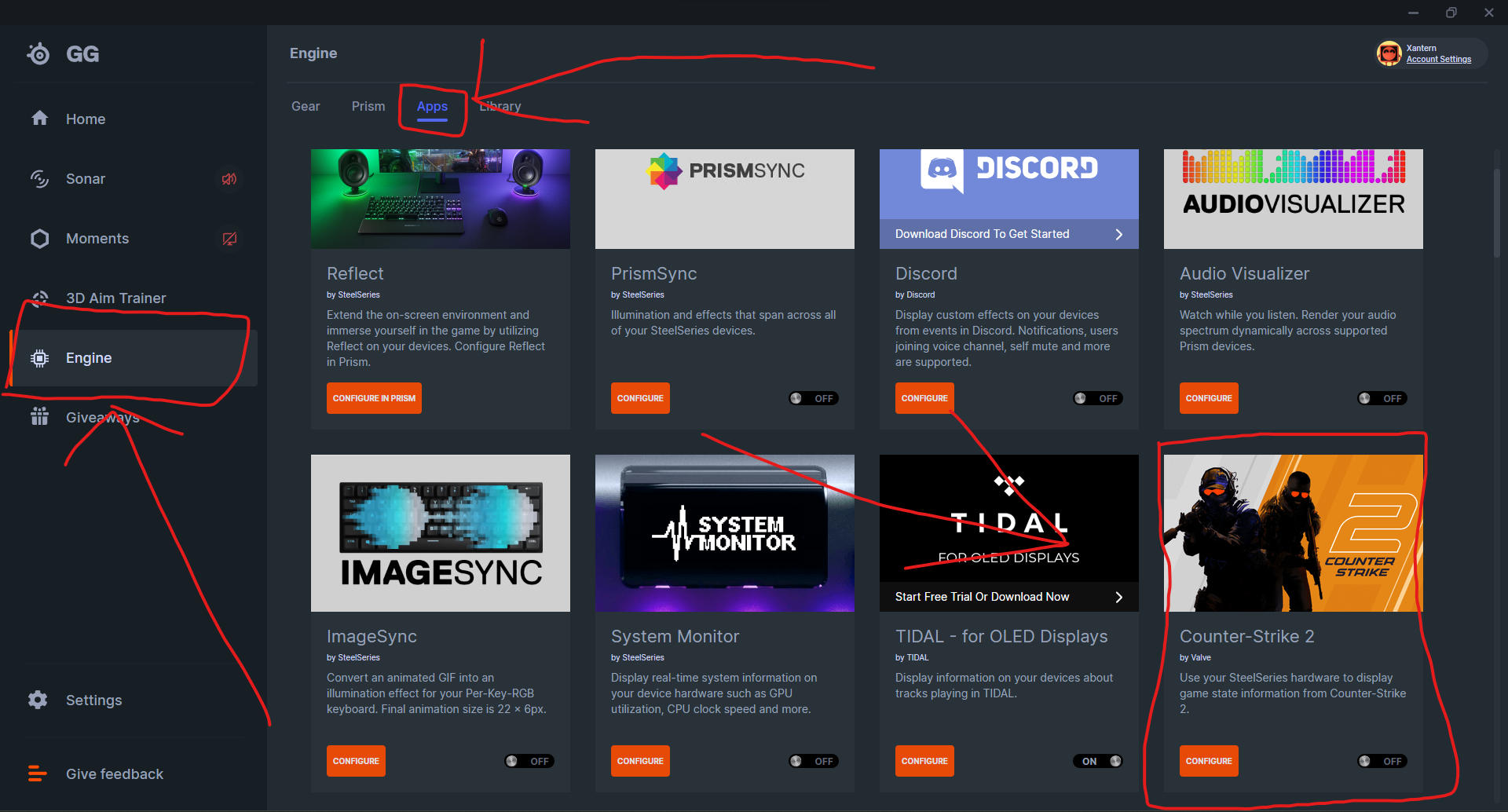Viewport: 1508px width, 812px height.
Task: Configure the PrismSync app
Action: pyautogui.click(x=640, y=398)
